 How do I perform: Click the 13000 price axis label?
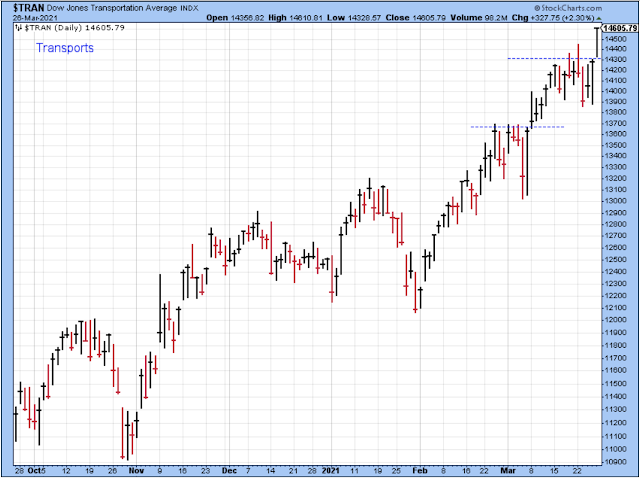[x=614, y=201]
